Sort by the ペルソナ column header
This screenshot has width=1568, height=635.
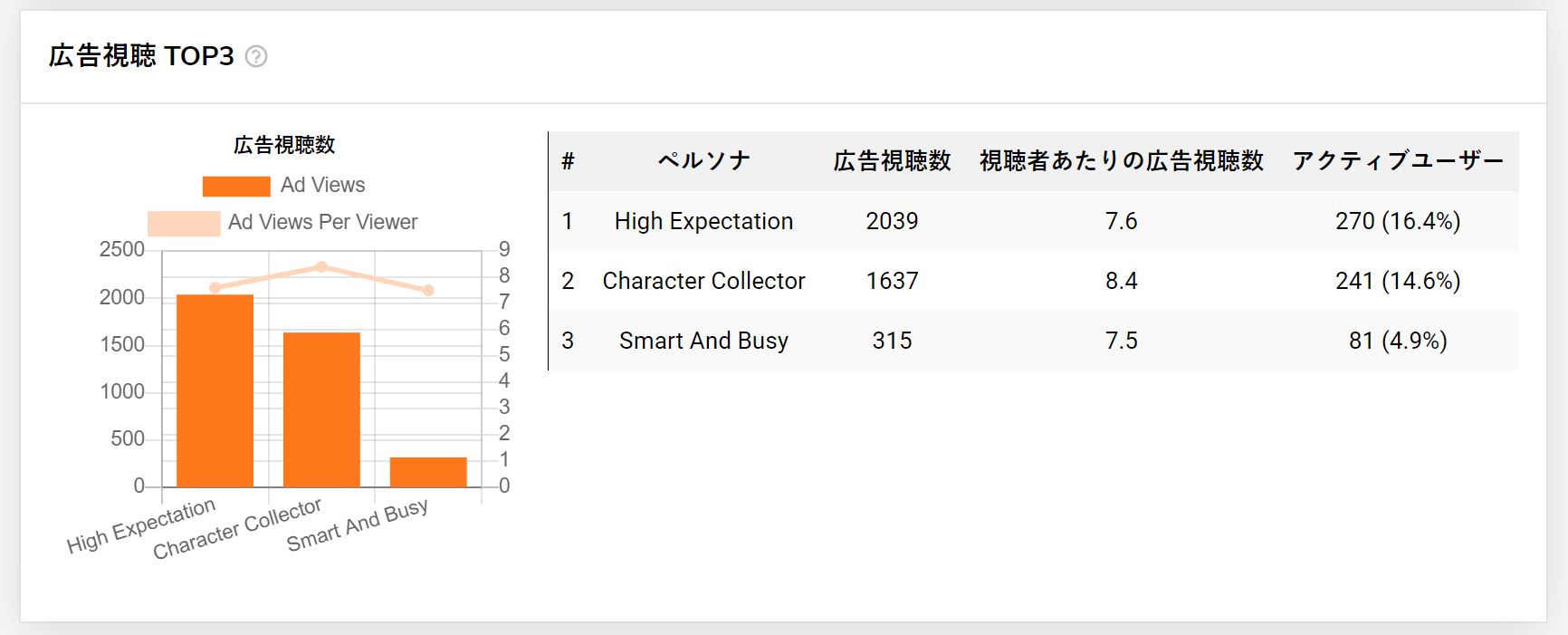pyautogui.click(x=703, y=161)
